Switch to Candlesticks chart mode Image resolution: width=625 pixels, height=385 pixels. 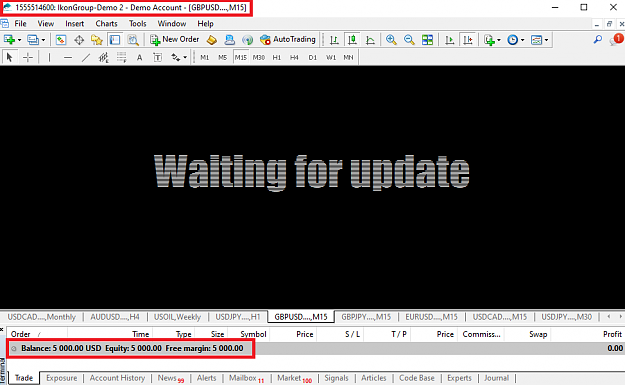tap(352, 39)
